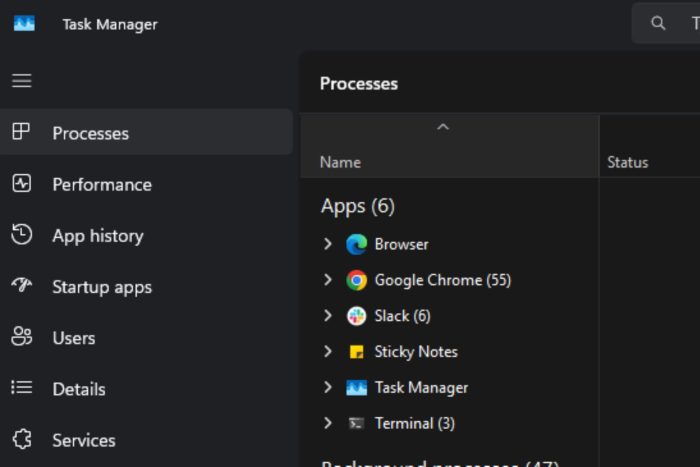Expand the Terminal (3) process group
This screenshot has width=700, height=467.
pos(328,423)
